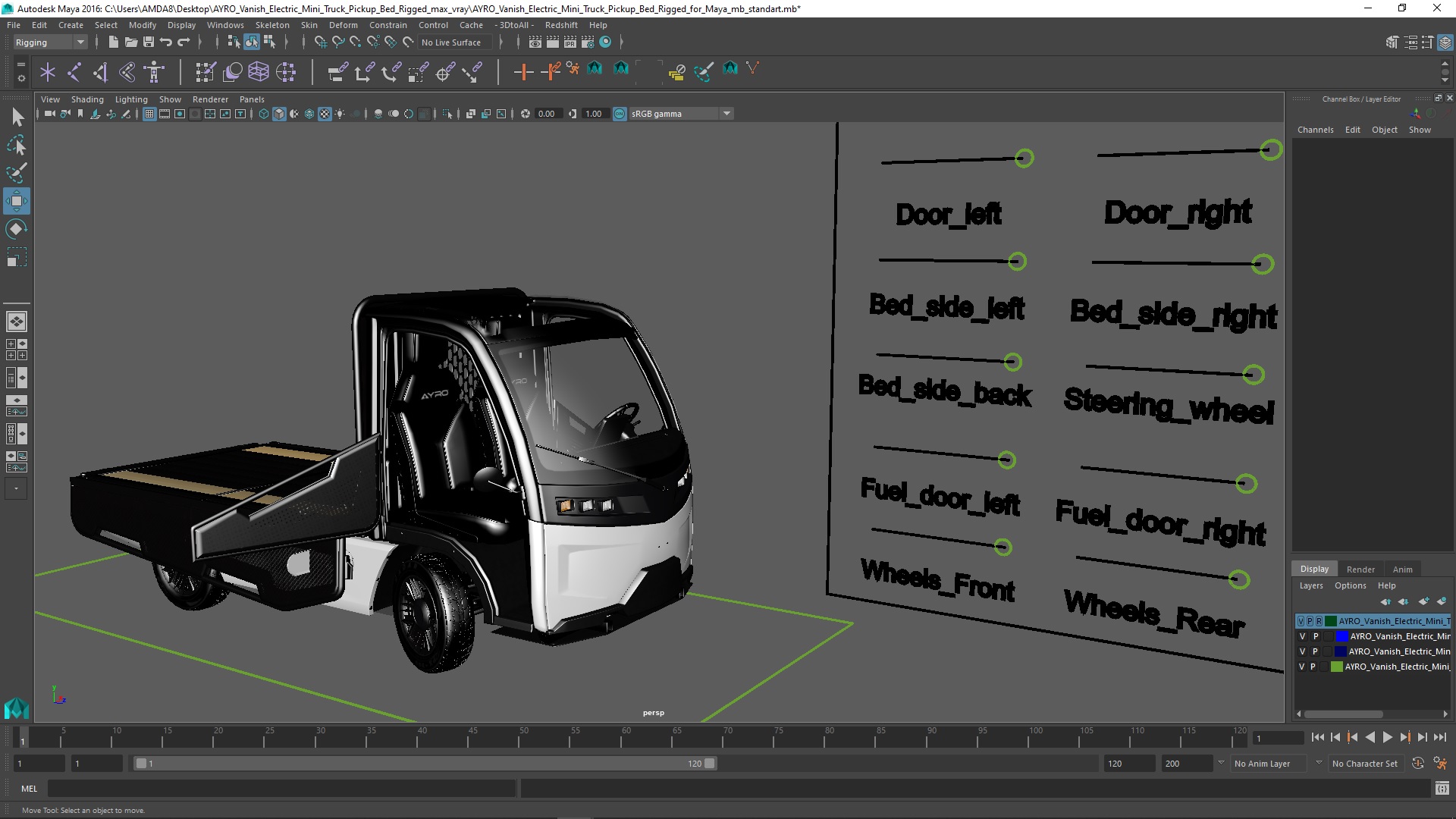Click the Snap to Grids magnet icon
This screenshot has height=819, width=1456.
coord(321,42)
